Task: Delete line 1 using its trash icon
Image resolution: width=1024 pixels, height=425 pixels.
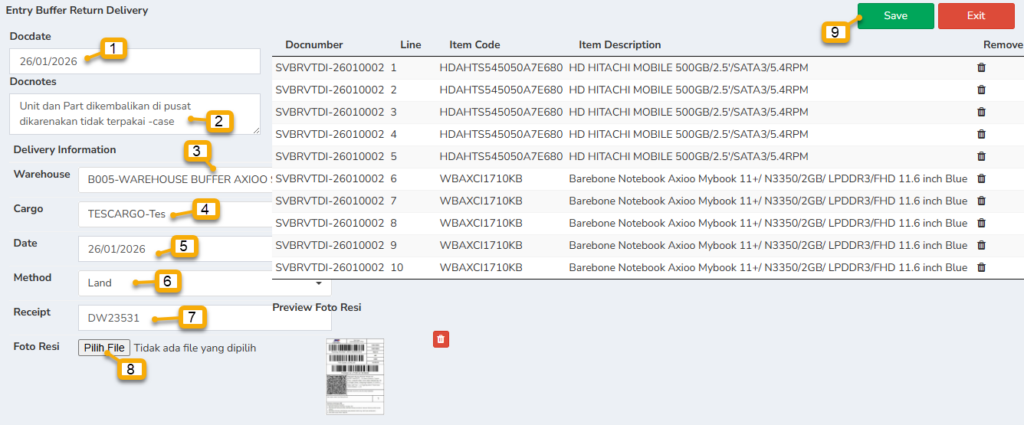Action: pyautogui.click(x=981, y=67)
